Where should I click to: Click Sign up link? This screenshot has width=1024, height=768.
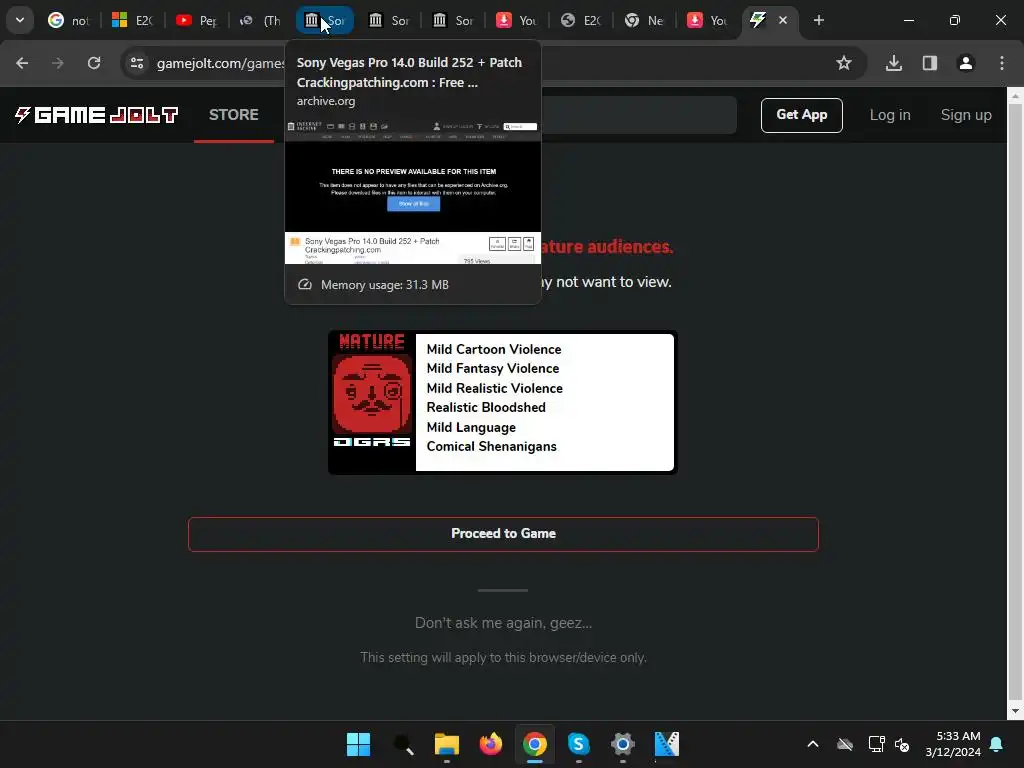point(966,115)
